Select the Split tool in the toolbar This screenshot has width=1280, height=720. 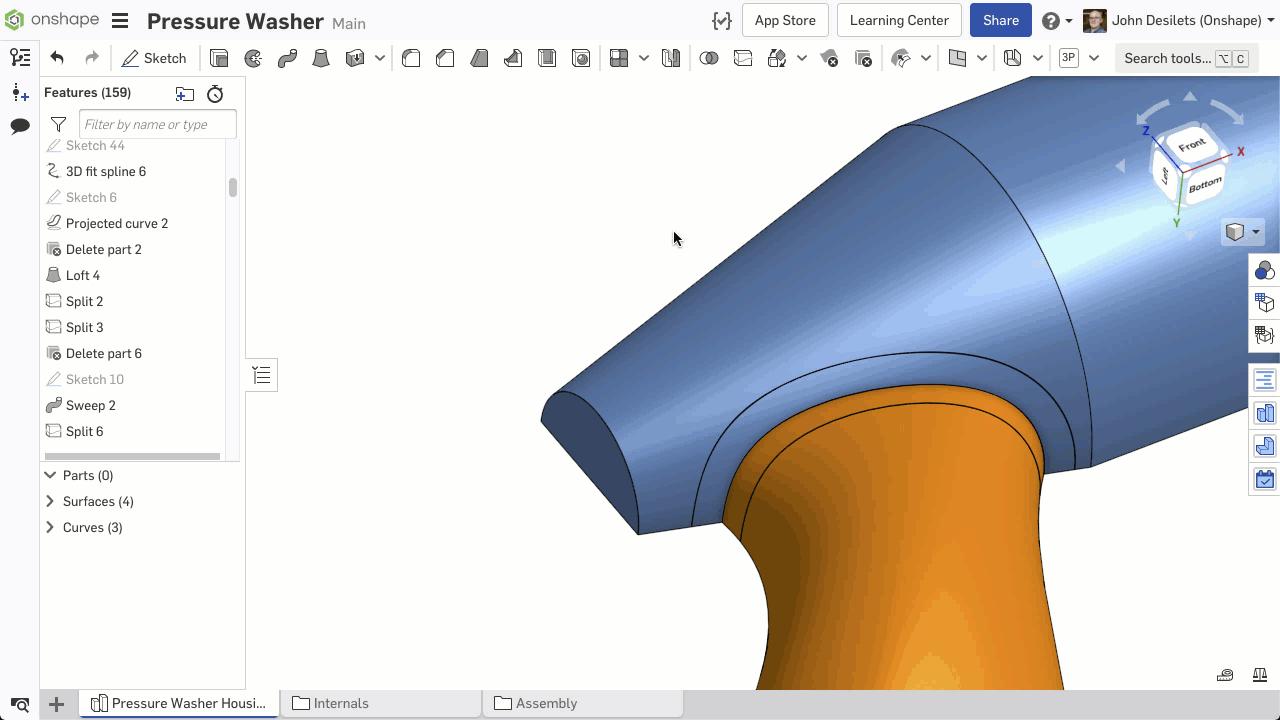pos(743,58)
